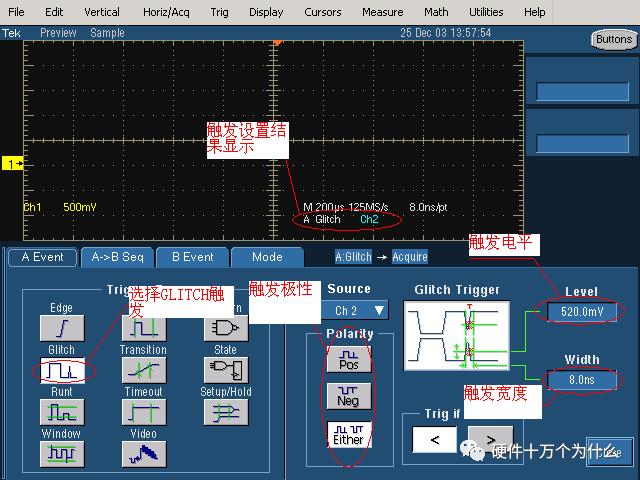640x480 pixels.
Task: Select the Timeout trigger type icon
Action: (144, 412)
